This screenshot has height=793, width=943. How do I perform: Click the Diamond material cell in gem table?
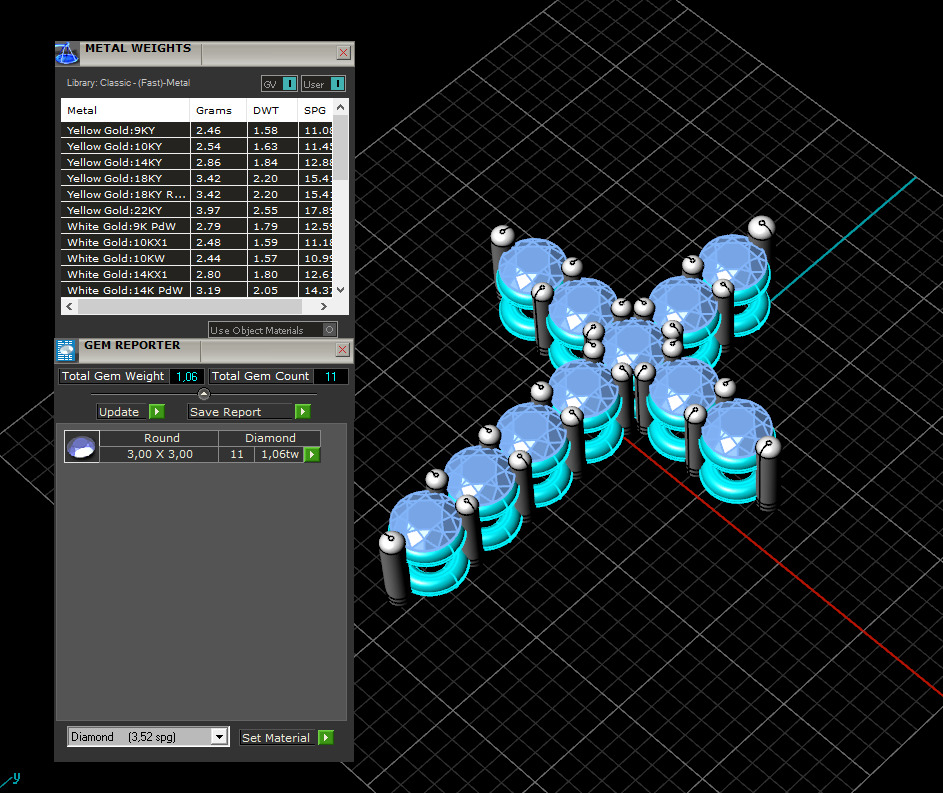pos(270,438)
